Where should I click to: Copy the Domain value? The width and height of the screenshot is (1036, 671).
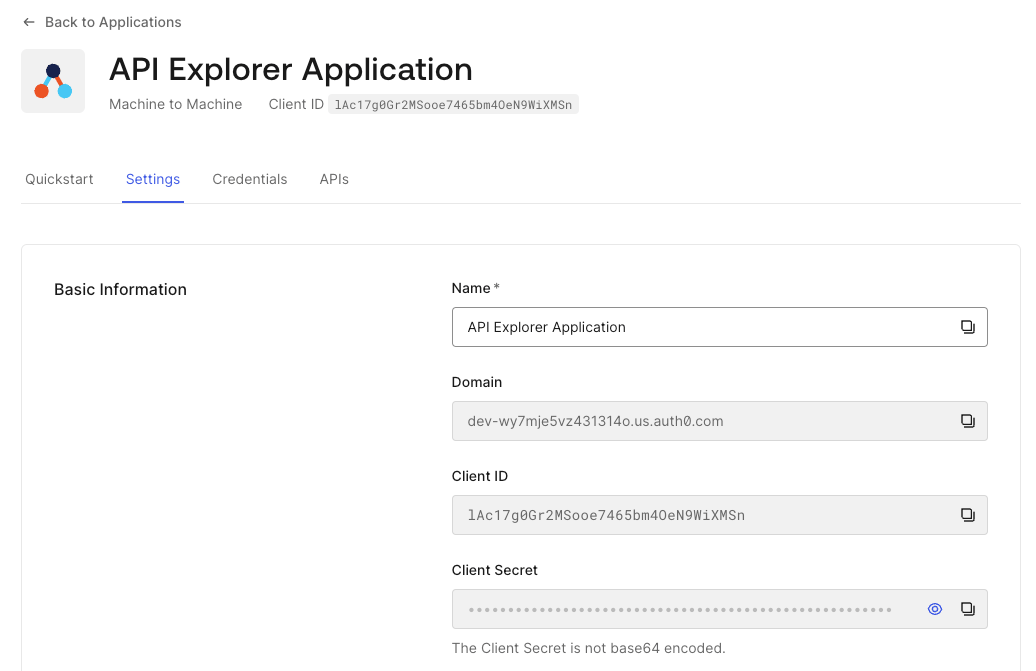pyautogui.click(x=967, y=421)
